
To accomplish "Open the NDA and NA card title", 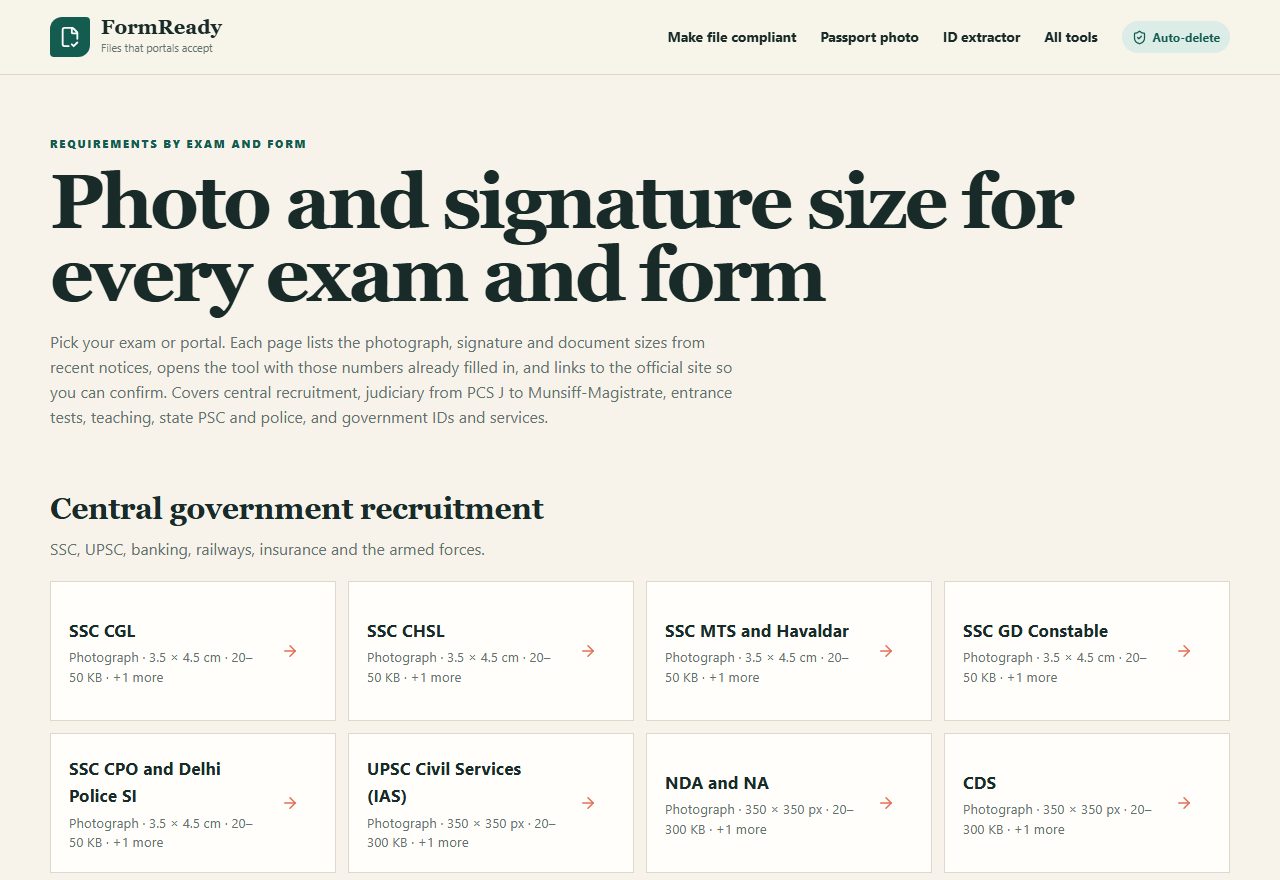I will pos(717,783).
